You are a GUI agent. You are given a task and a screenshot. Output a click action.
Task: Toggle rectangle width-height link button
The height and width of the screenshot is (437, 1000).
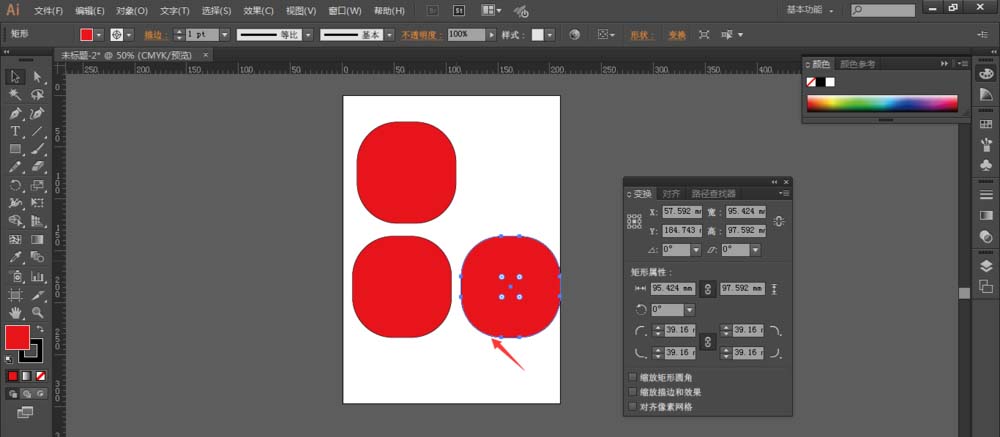pyautogui.click(x=707, y=289)
